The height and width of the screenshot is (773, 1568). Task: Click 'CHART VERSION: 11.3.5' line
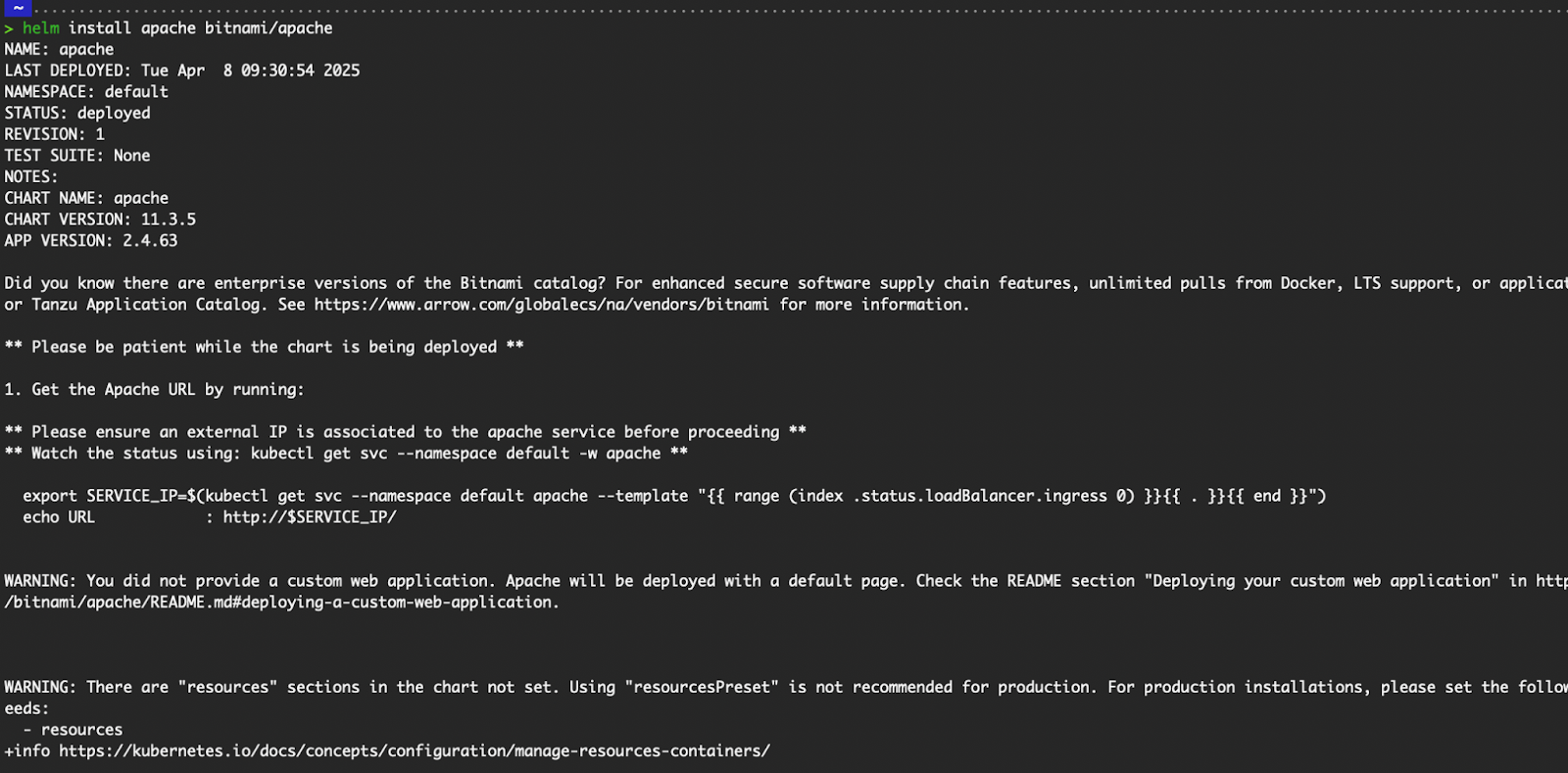tap(100, 219)
